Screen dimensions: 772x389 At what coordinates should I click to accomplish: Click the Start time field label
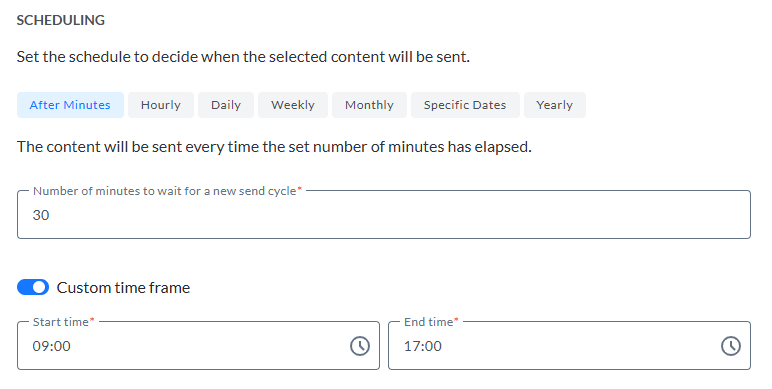click(x=64, y=322)
